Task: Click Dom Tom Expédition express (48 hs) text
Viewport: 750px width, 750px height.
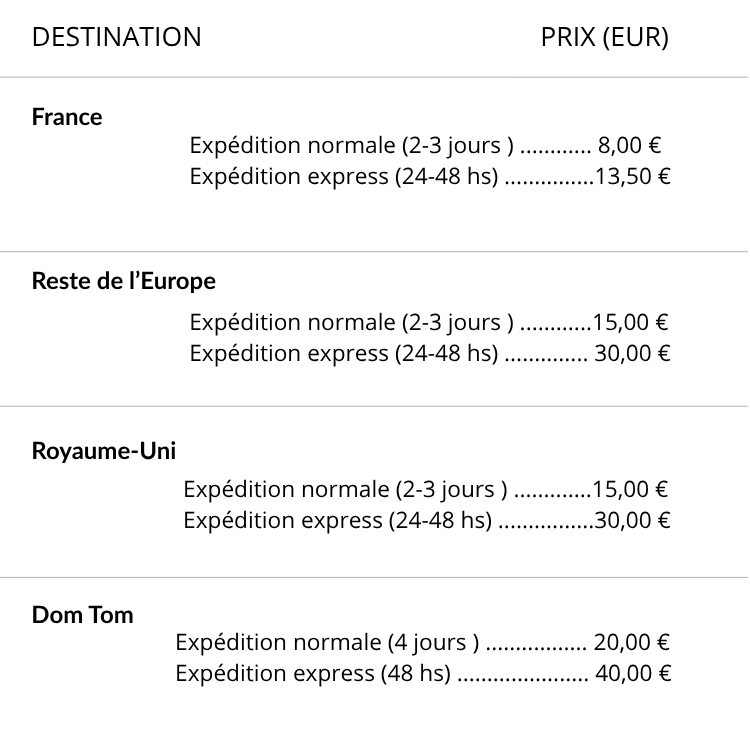Action: pos(313,674)
